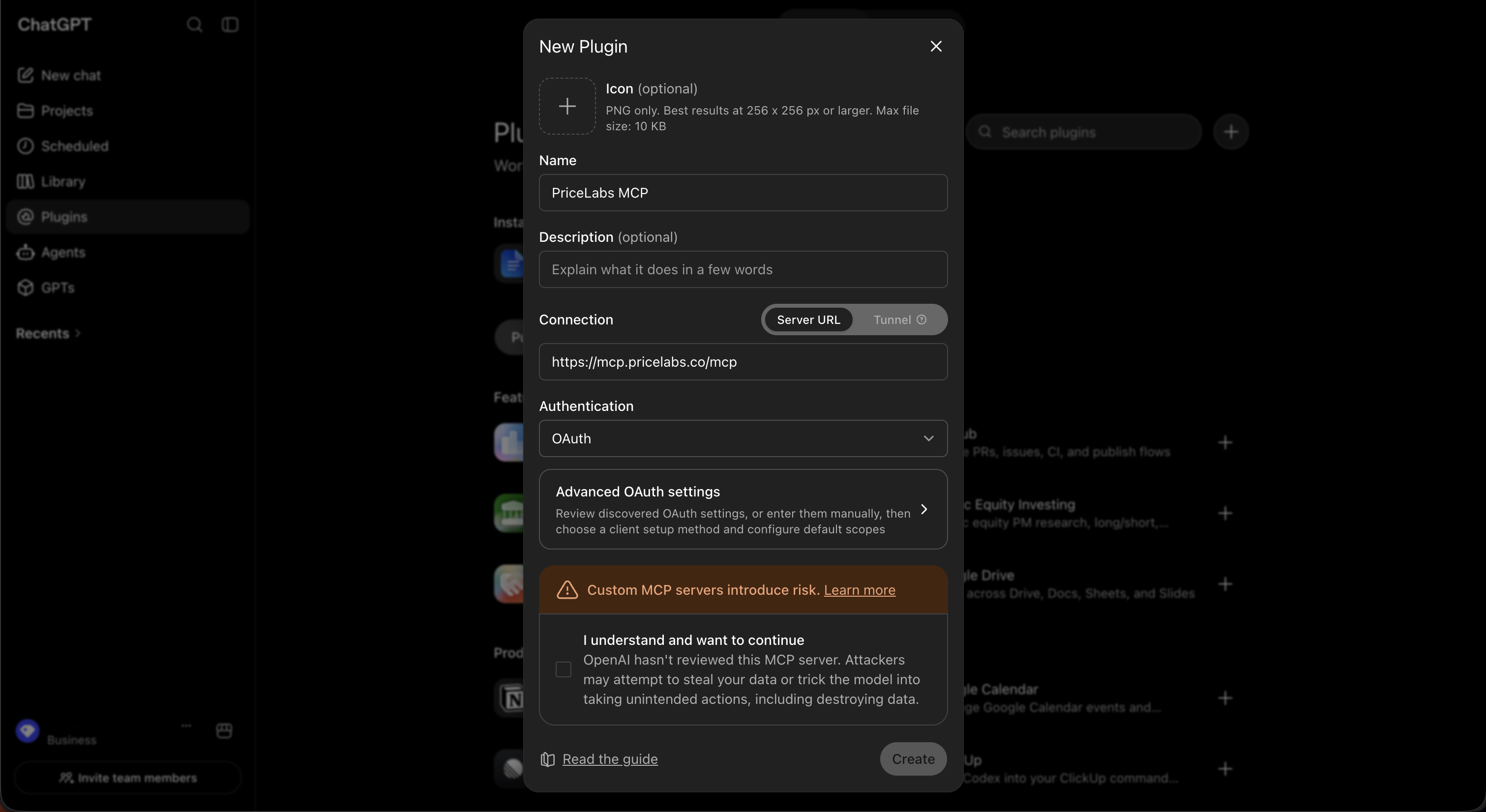Add the Equity Investing plugin
This screenshot has width=1486, height=812.
point(1225,513)
